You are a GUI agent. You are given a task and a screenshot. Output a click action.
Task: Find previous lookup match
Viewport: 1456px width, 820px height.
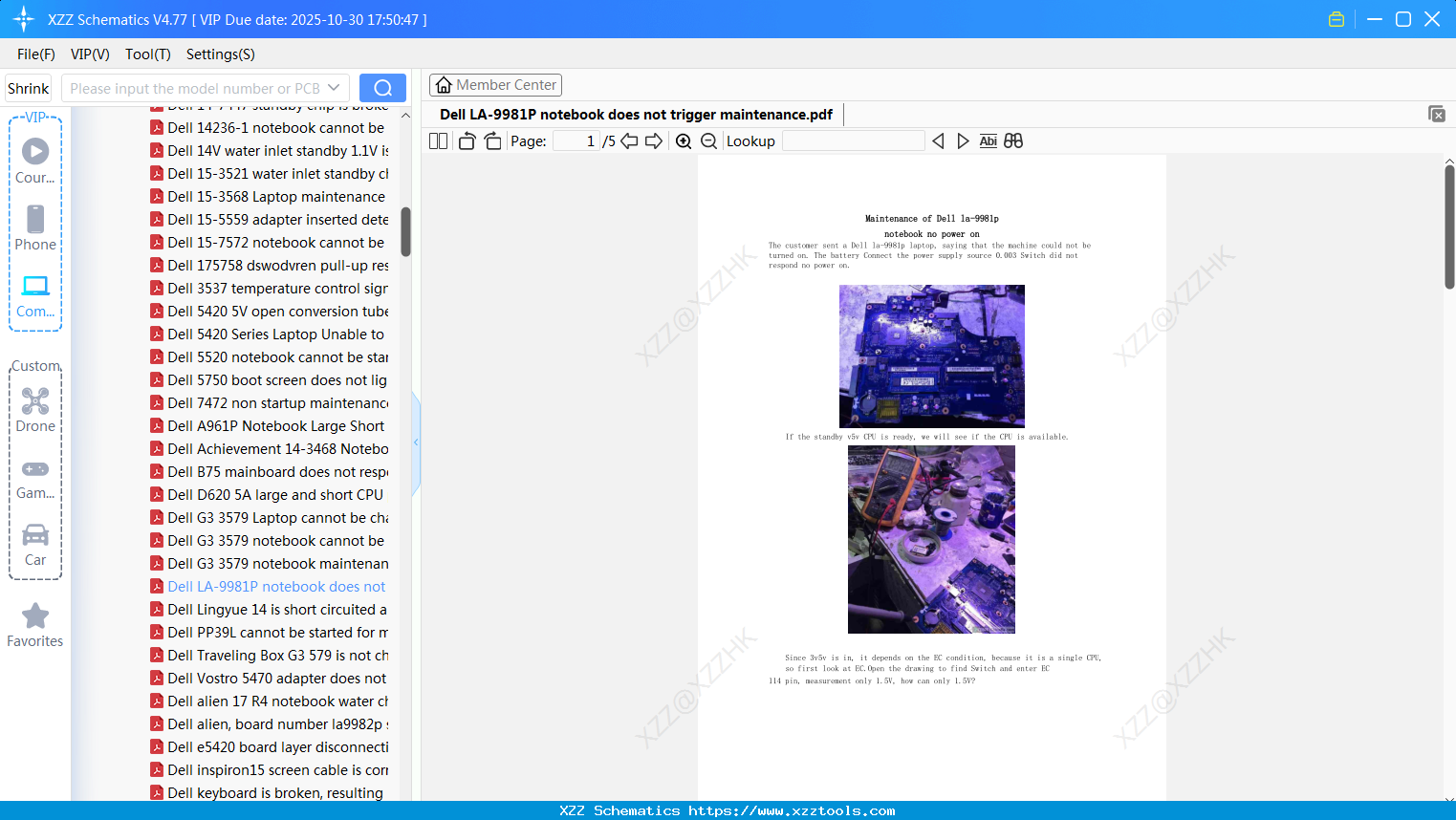938,141
